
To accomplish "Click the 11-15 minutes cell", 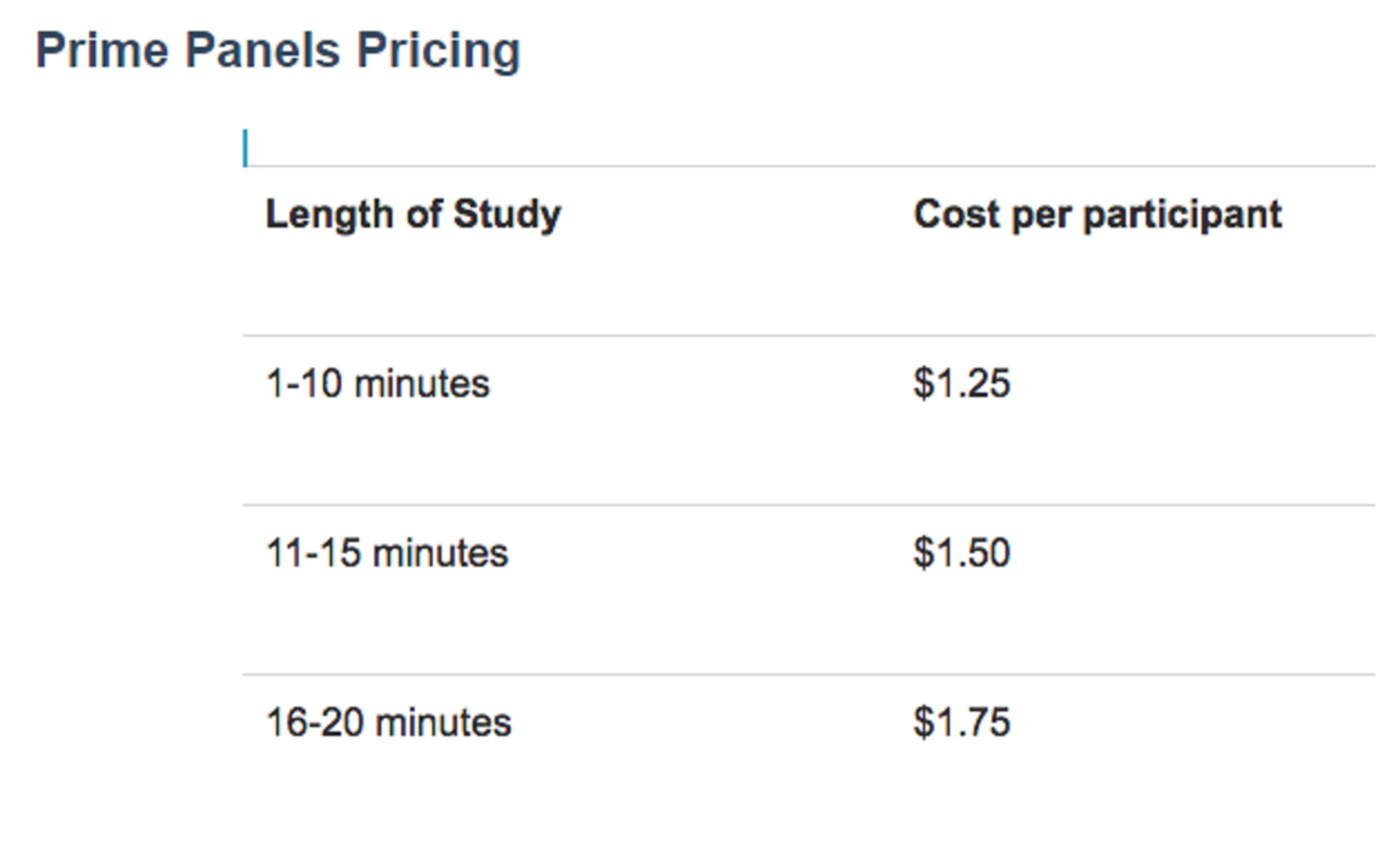I will tap(387, 553).
